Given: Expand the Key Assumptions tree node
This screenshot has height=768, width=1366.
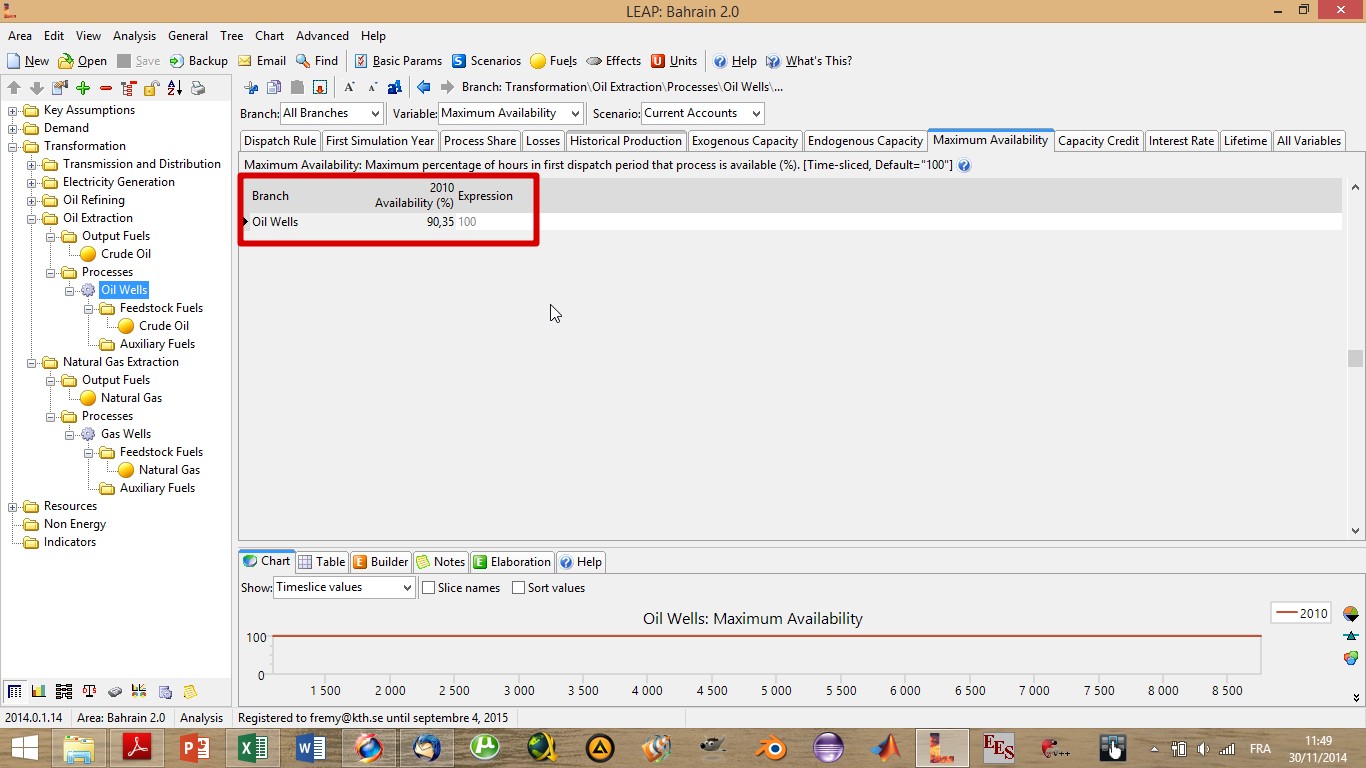Looking at the screenshot, I should point(13,110).
